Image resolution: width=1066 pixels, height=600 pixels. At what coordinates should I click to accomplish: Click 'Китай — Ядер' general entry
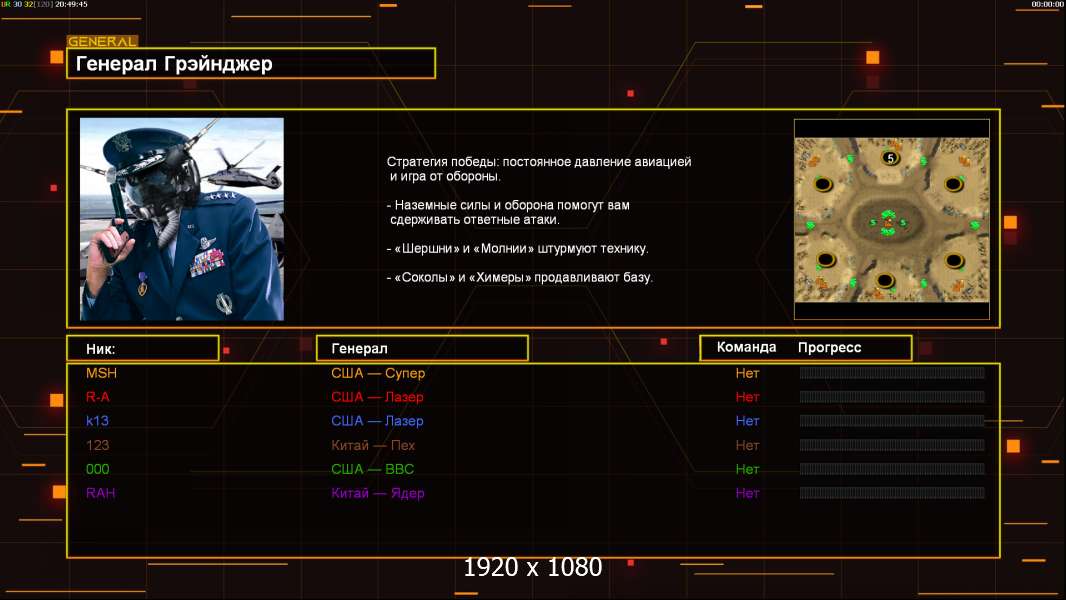377,493
